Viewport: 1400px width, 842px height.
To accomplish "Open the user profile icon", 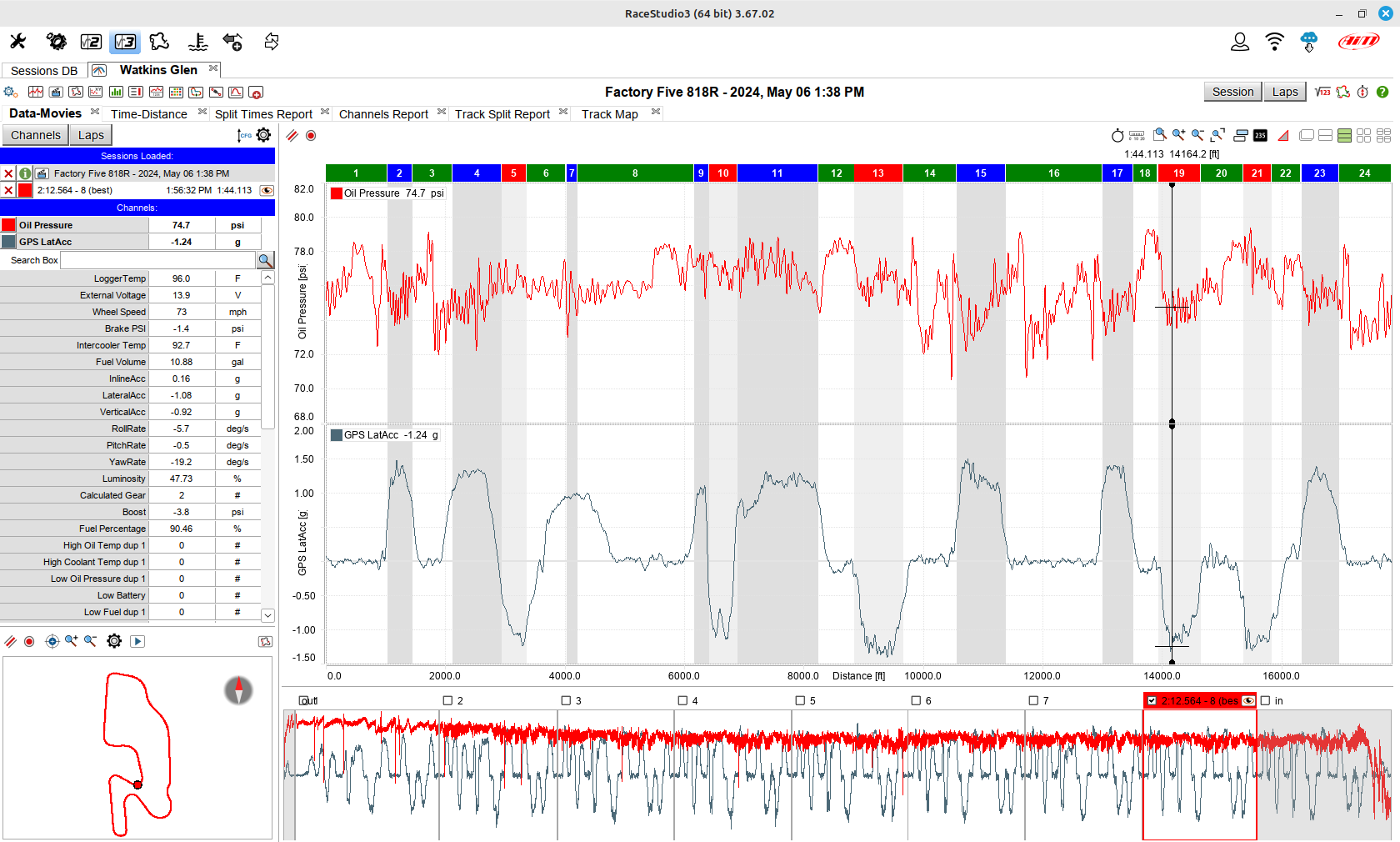I will click(x=1240, y=42).
